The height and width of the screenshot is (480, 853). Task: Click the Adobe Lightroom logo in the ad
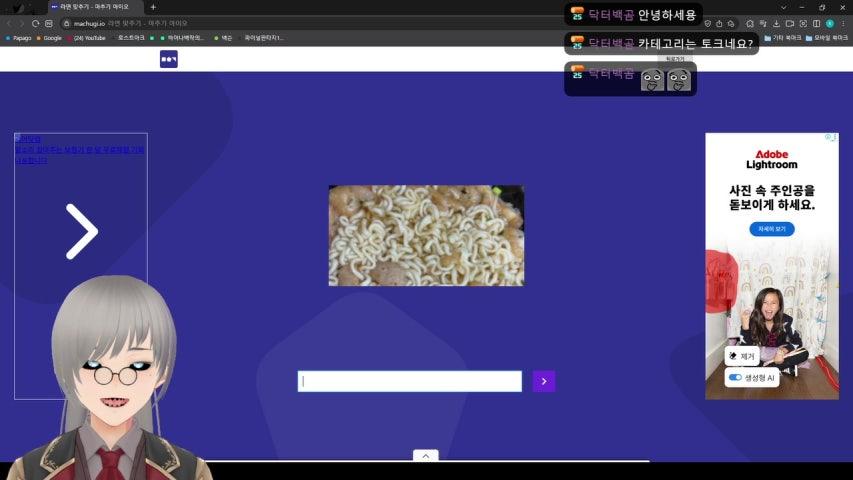pyautogui.click(x=771, y=159)
